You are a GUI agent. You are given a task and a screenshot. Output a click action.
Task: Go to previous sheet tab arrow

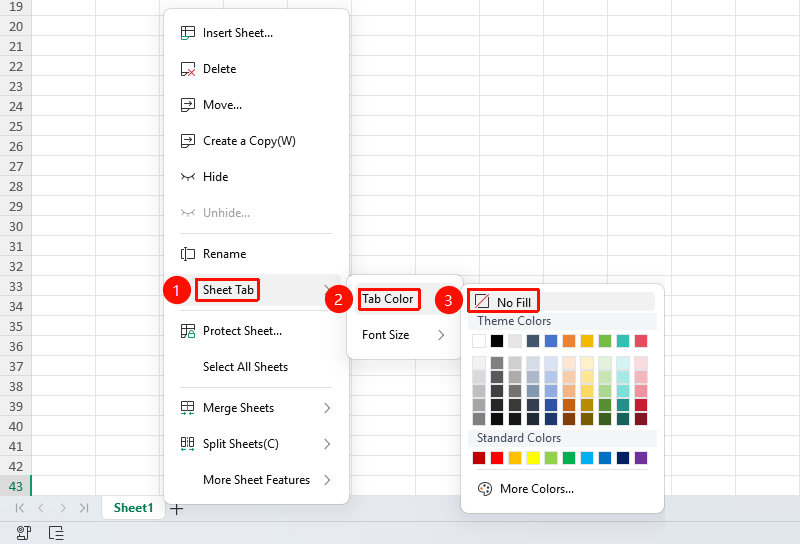coord(41,508)
